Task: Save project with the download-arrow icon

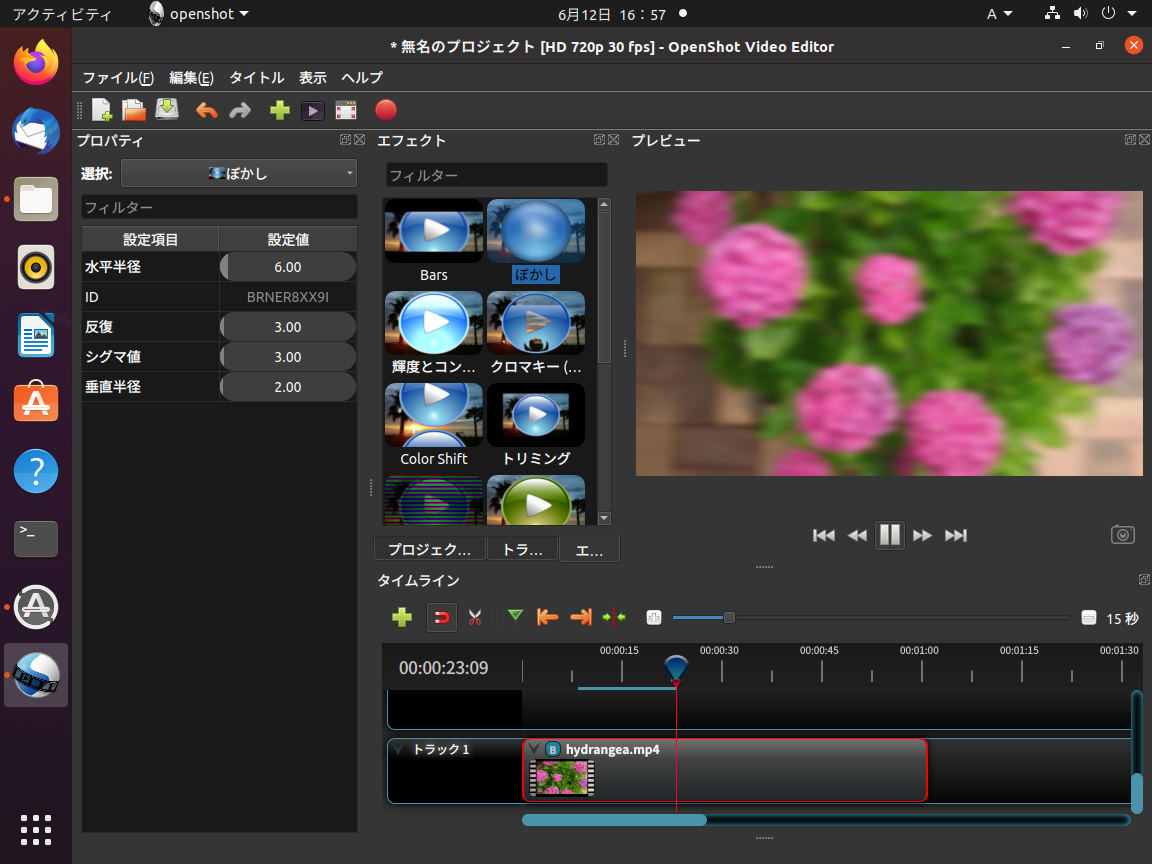Action: (x=167, y=109)
